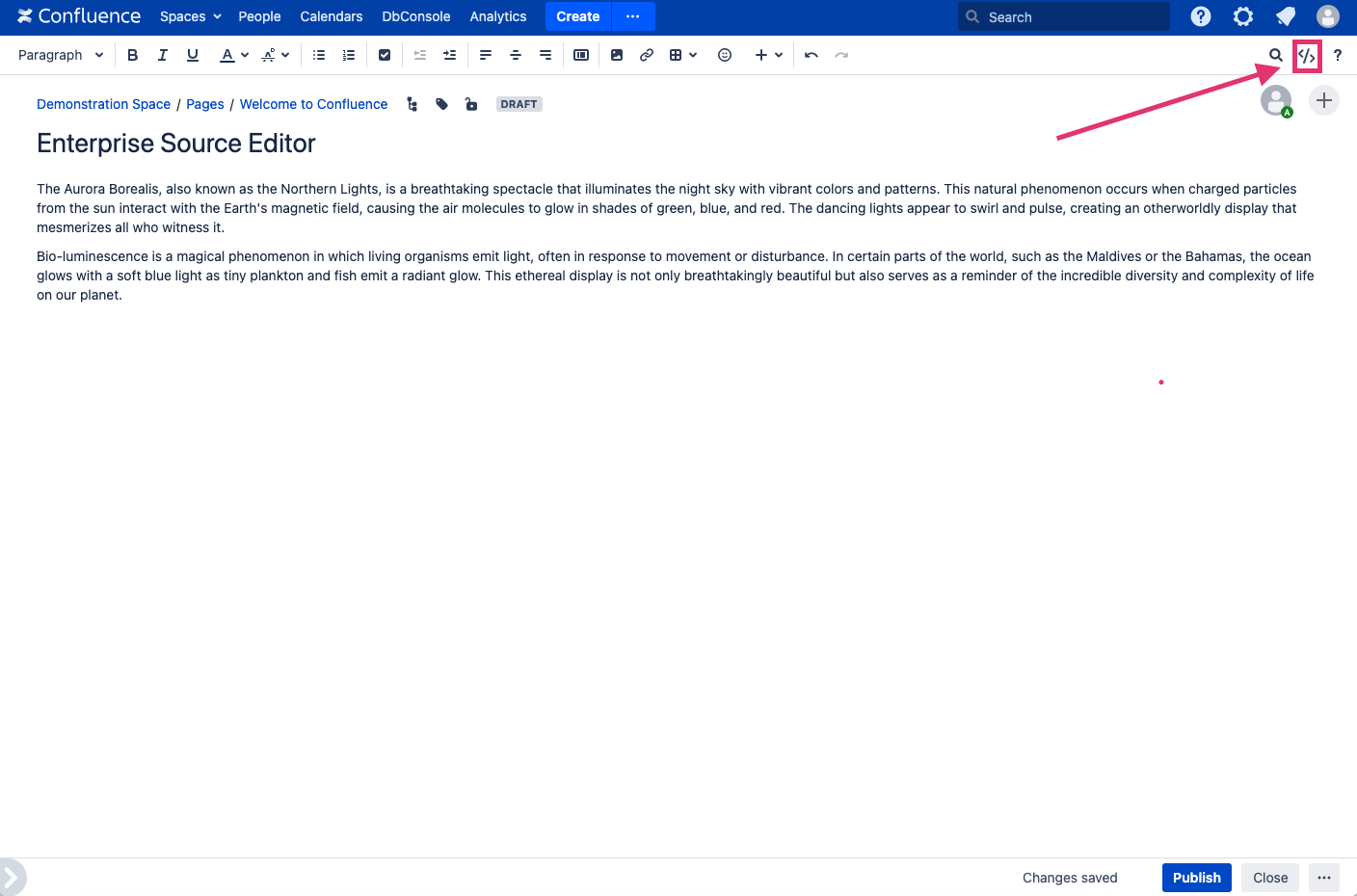Publish the current draft page
The width and height of the screenshot is (1357, 896).
[1196, 878]
